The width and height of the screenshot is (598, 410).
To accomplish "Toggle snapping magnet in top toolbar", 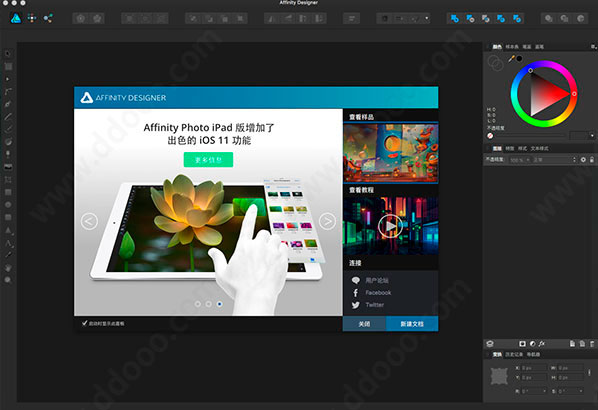I will pos(415,18).
